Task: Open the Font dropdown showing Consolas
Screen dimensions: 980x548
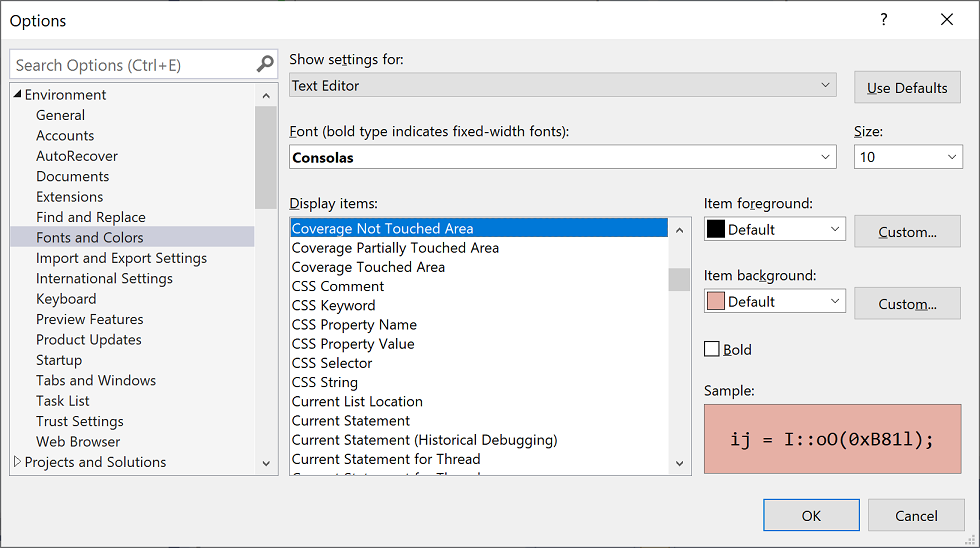Action: click(562, 157)
